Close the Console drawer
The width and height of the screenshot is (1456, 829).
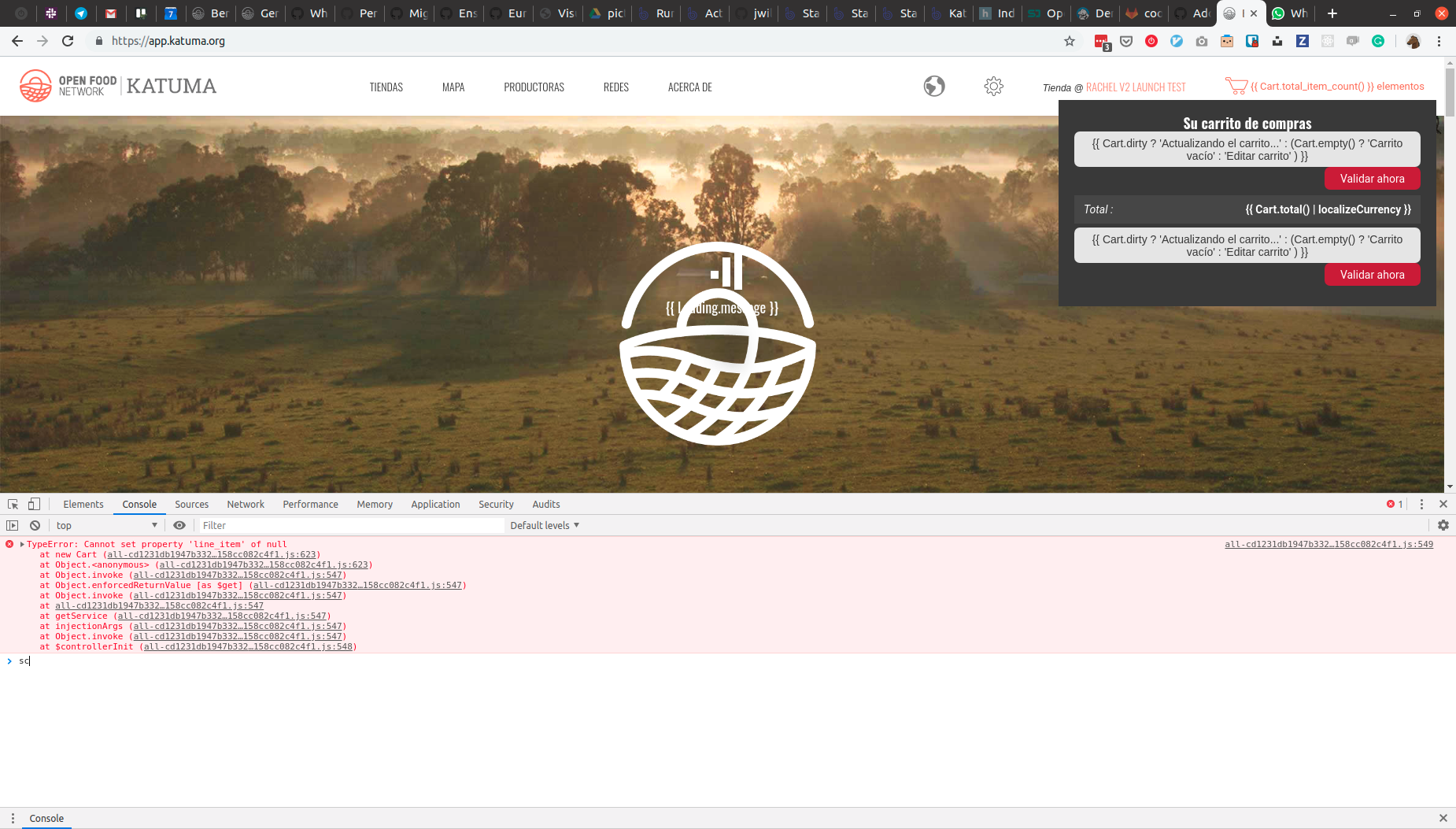tap(1443, 819)
